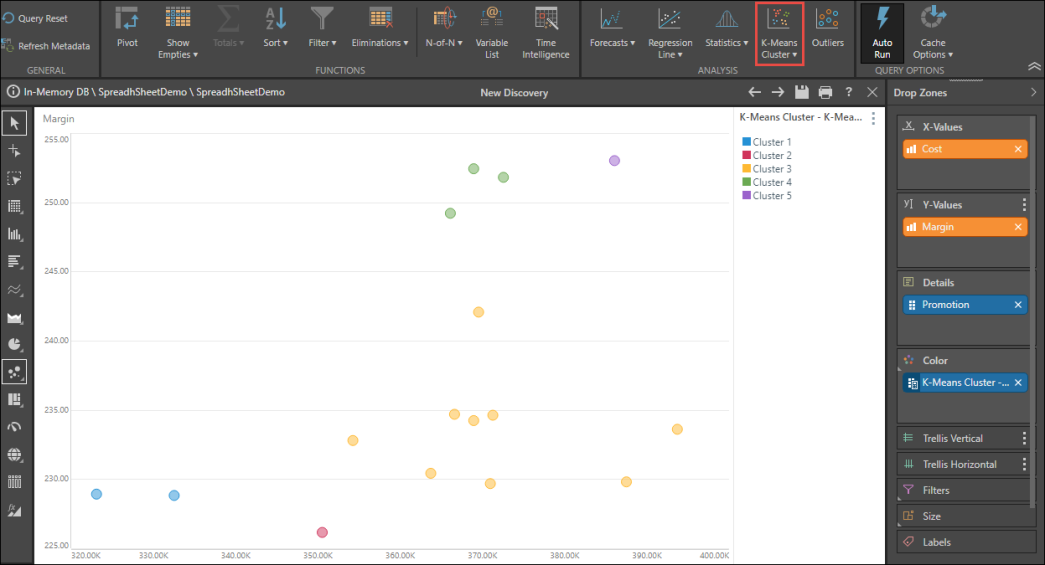This screenshot has width=1045, height=565.
Task: Select the scatter chart type in left toolbar
Action: 15,372
